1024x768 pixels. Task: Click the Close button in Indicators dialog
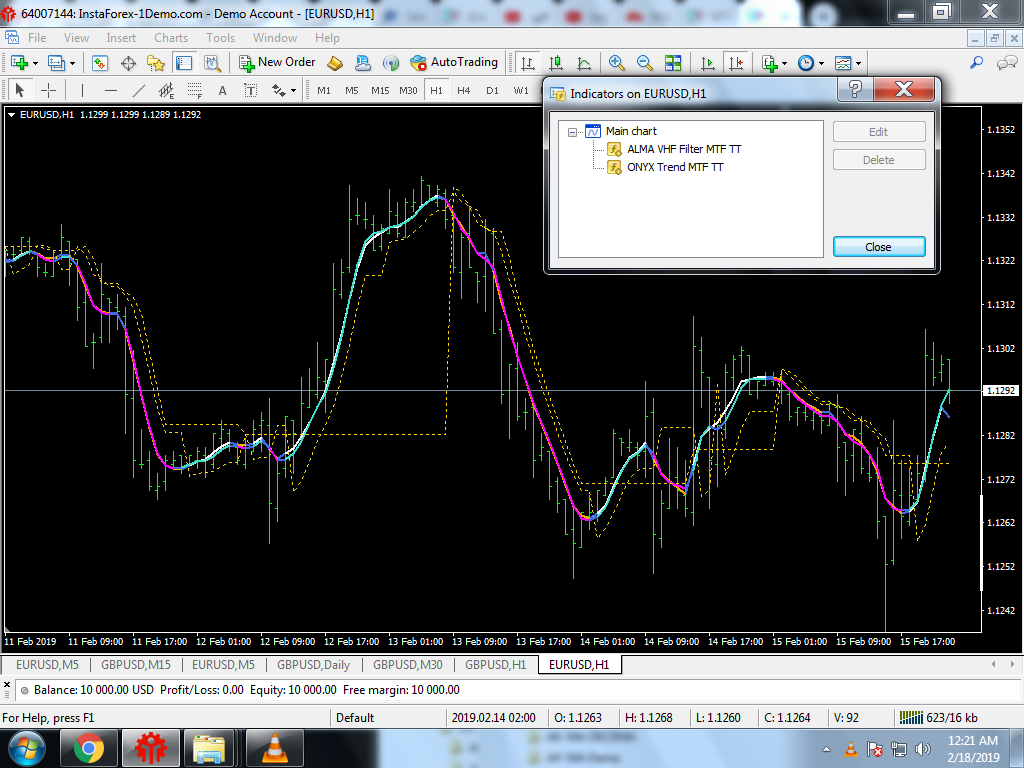tap(878, 247)
